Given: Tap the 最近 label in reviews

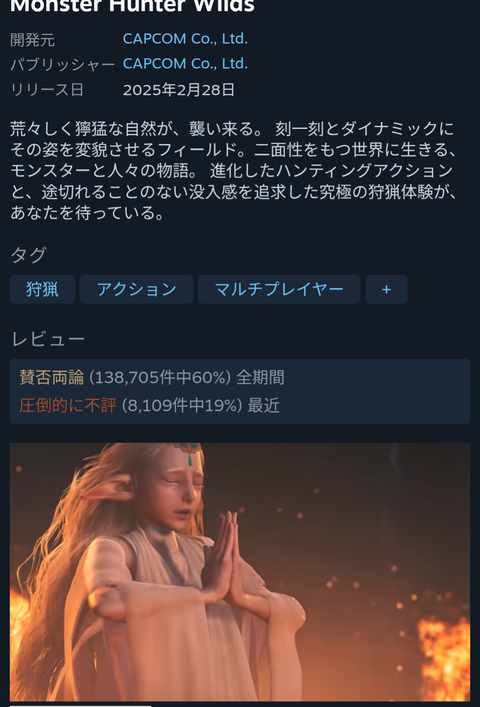Looking at the screenshot, I should 263,405.
